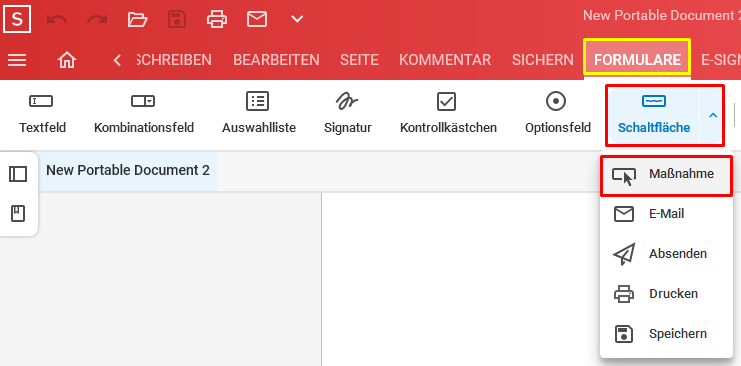This screenshot has height=366, width=741.
Task: Open the hamburger main menu
Action: click(x=17, y=60)
